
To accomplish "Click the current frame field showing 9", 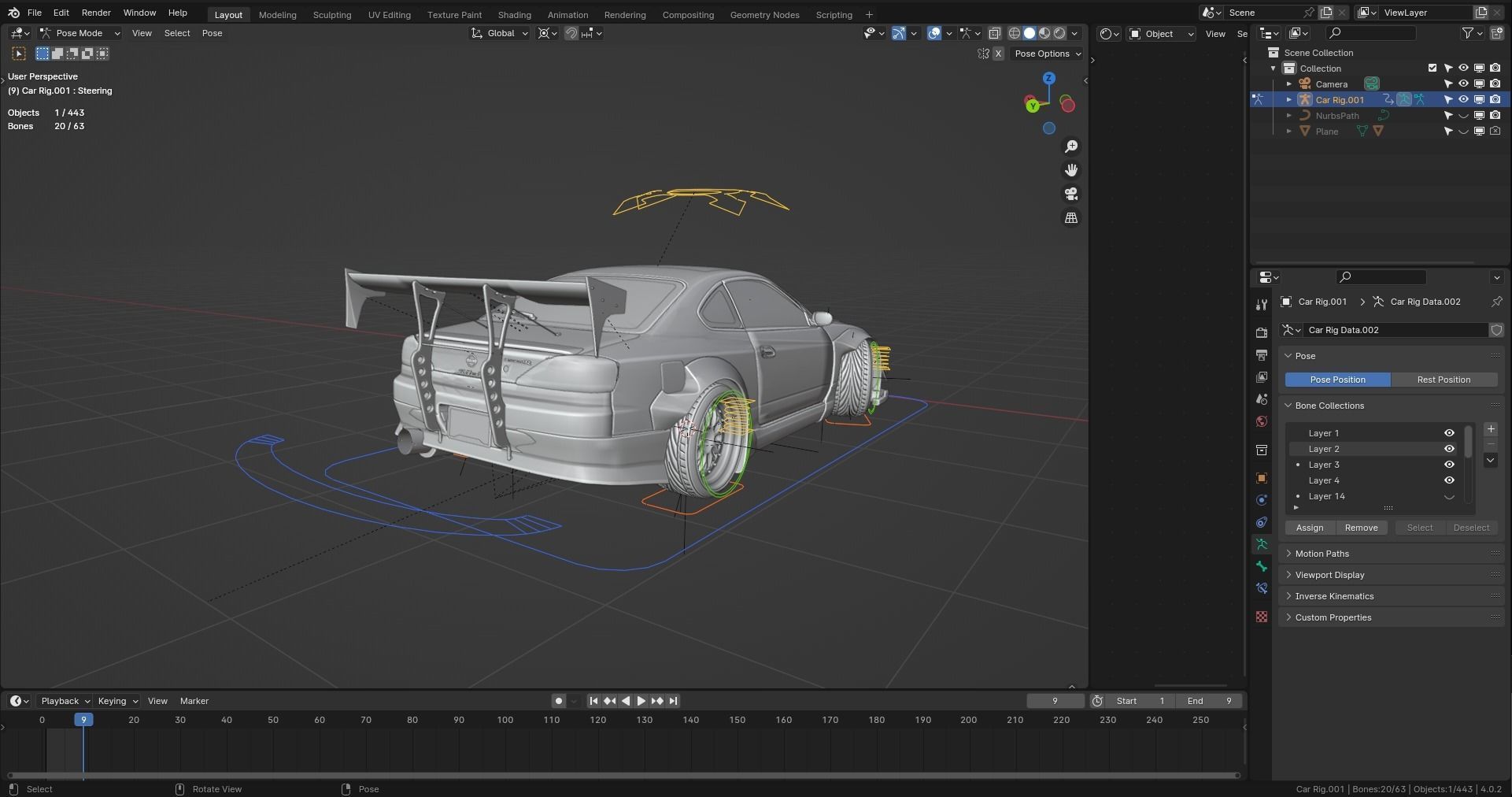I will point(1055,701).
